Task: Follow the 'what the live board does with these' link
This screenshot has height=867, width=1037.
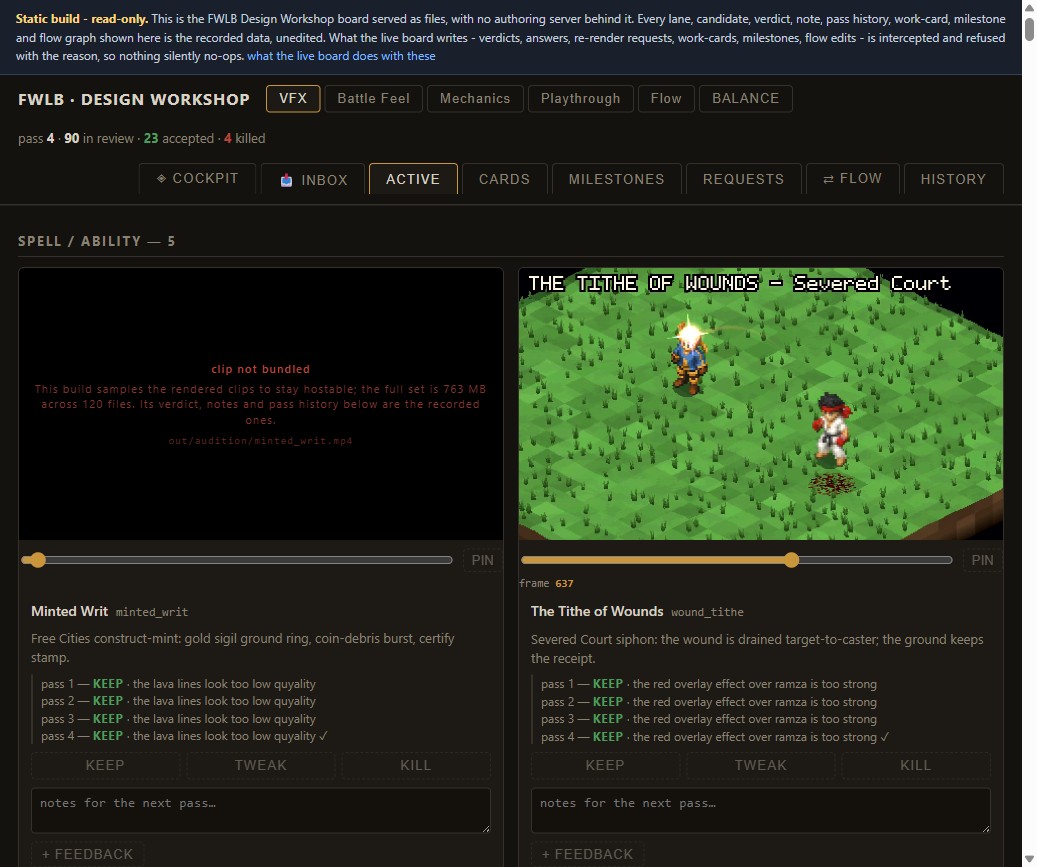Action: pos(341,56)
